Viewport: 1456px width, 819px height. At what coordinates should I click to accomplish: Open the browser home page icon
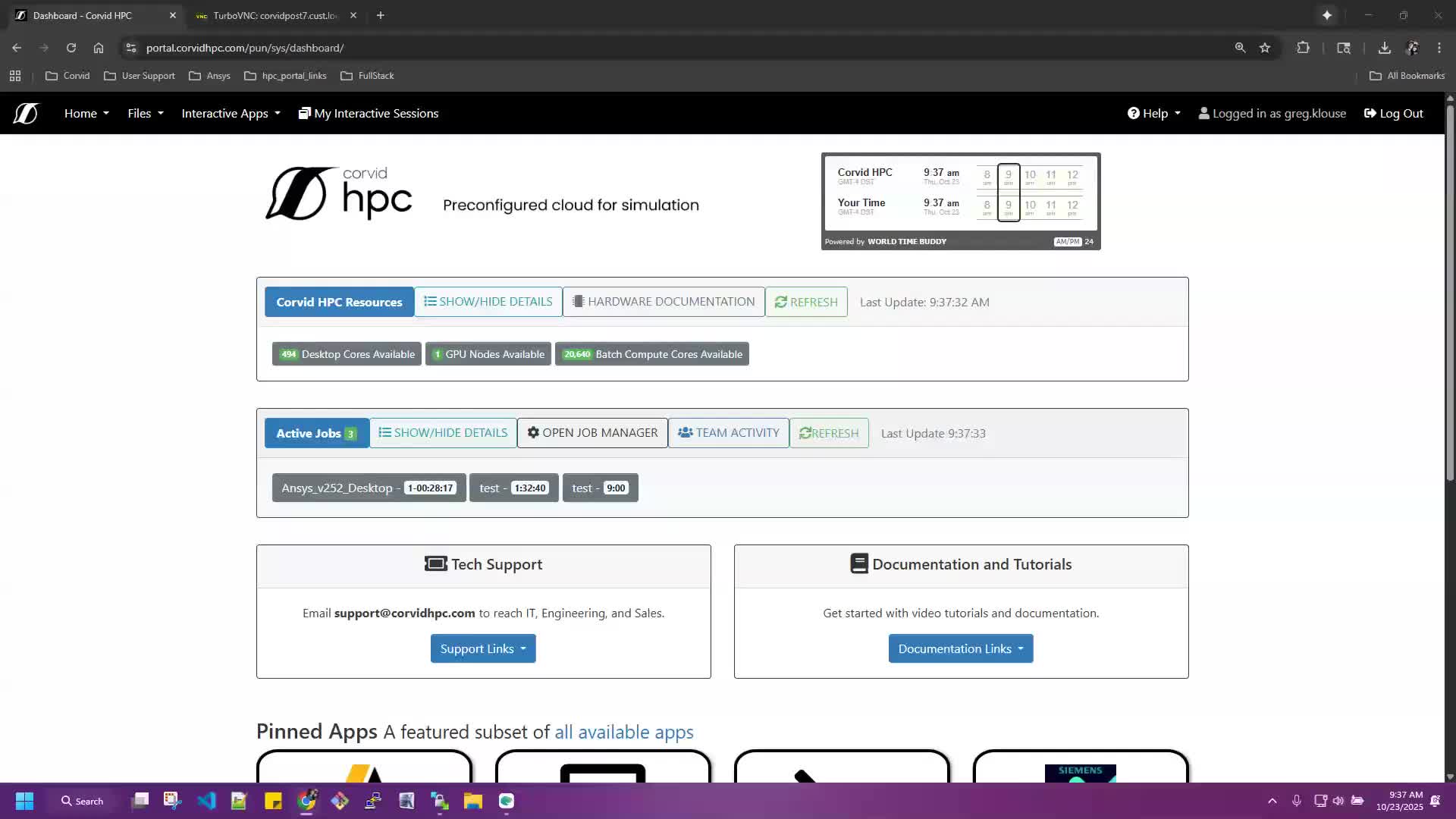coord(99,48)
